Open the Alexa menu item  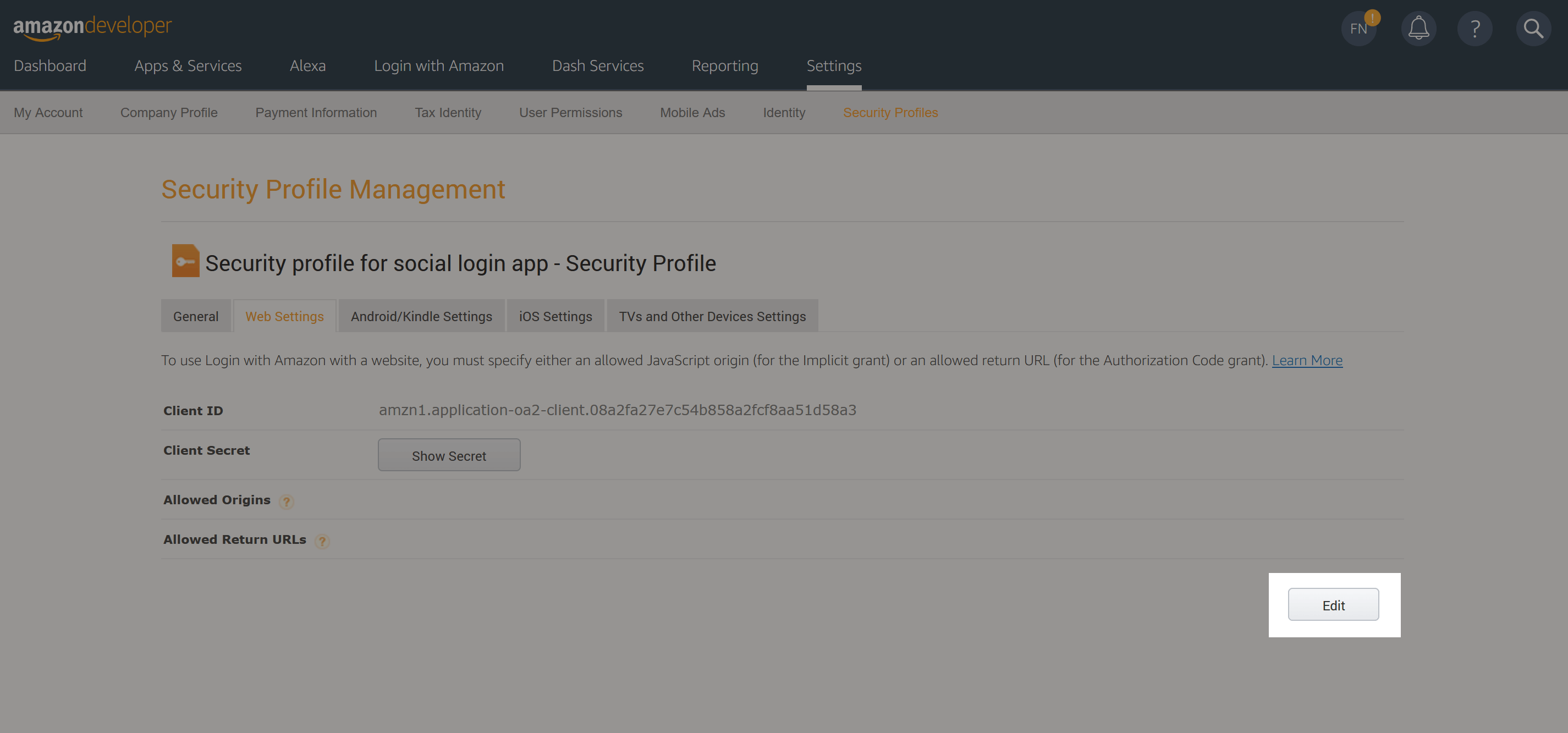point(308,66)
